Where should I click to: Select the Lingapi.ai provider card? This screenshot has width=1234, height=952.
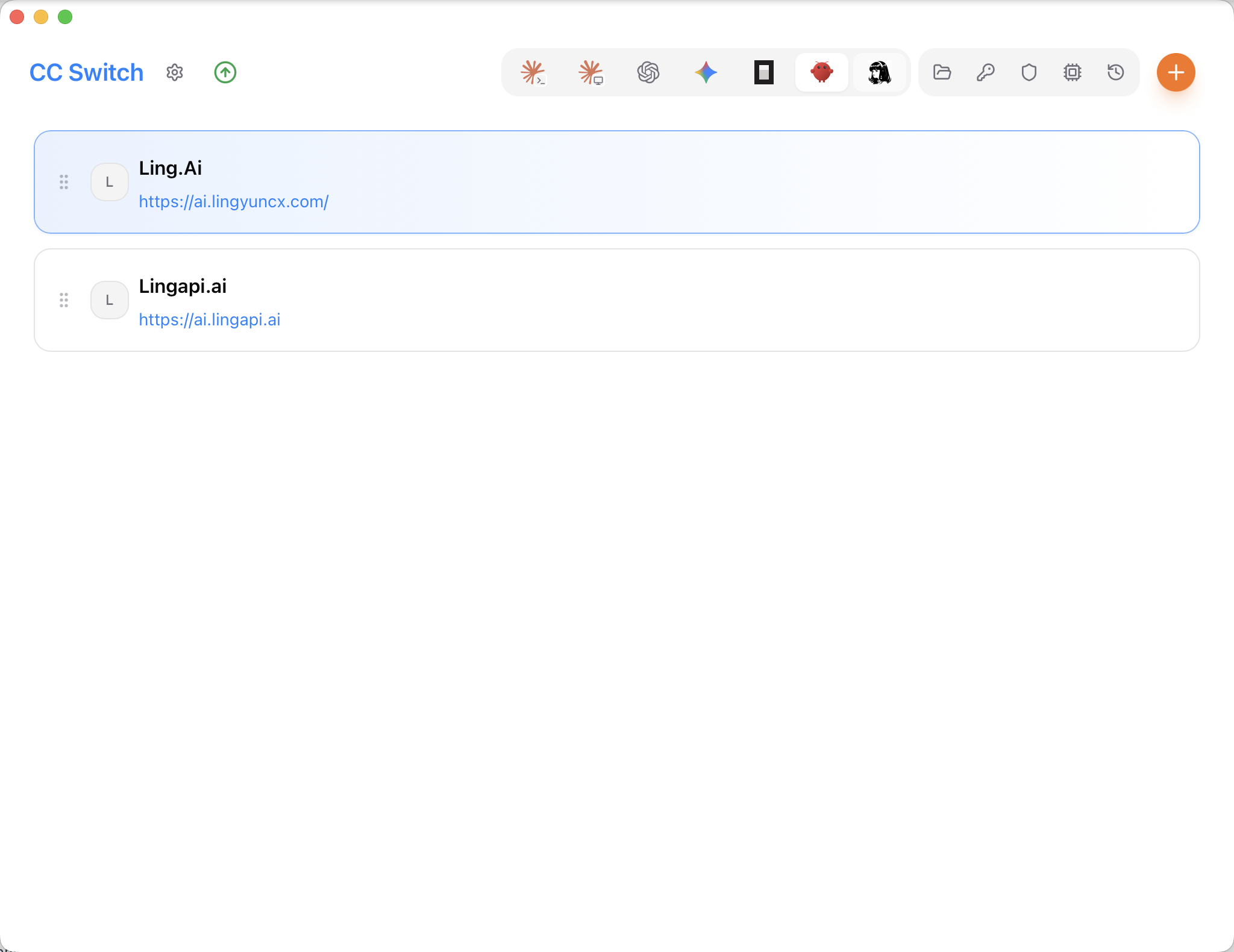617,300
